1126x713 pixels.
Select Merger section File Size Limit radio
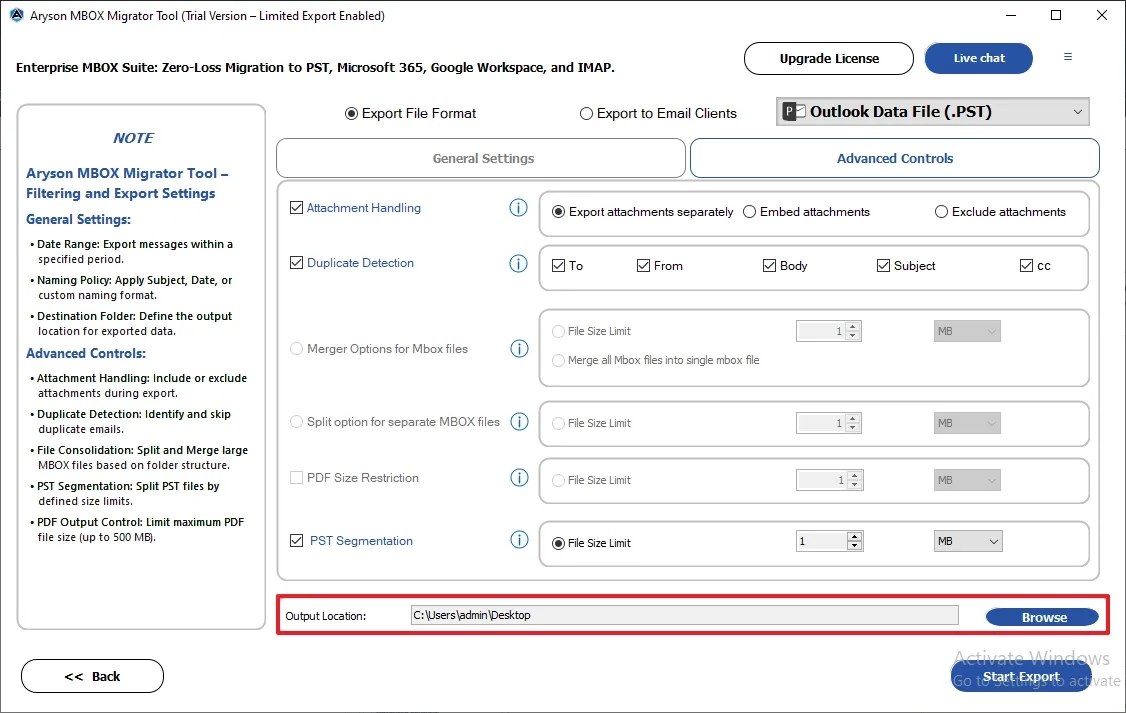(x=558, y=332)
